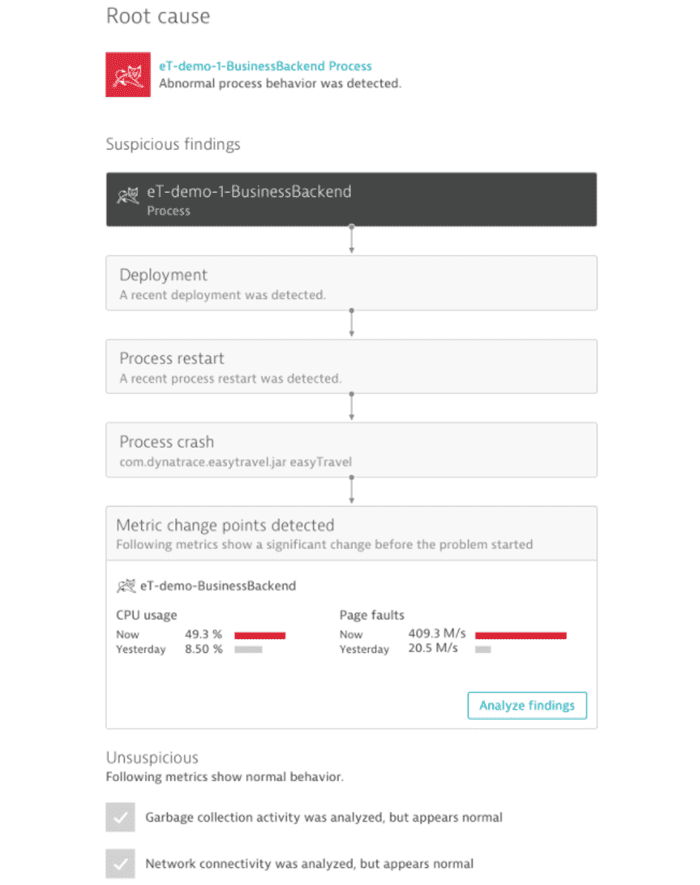Click Tomcat icon in dark process header
700x885 pixels.
[128, 195]
